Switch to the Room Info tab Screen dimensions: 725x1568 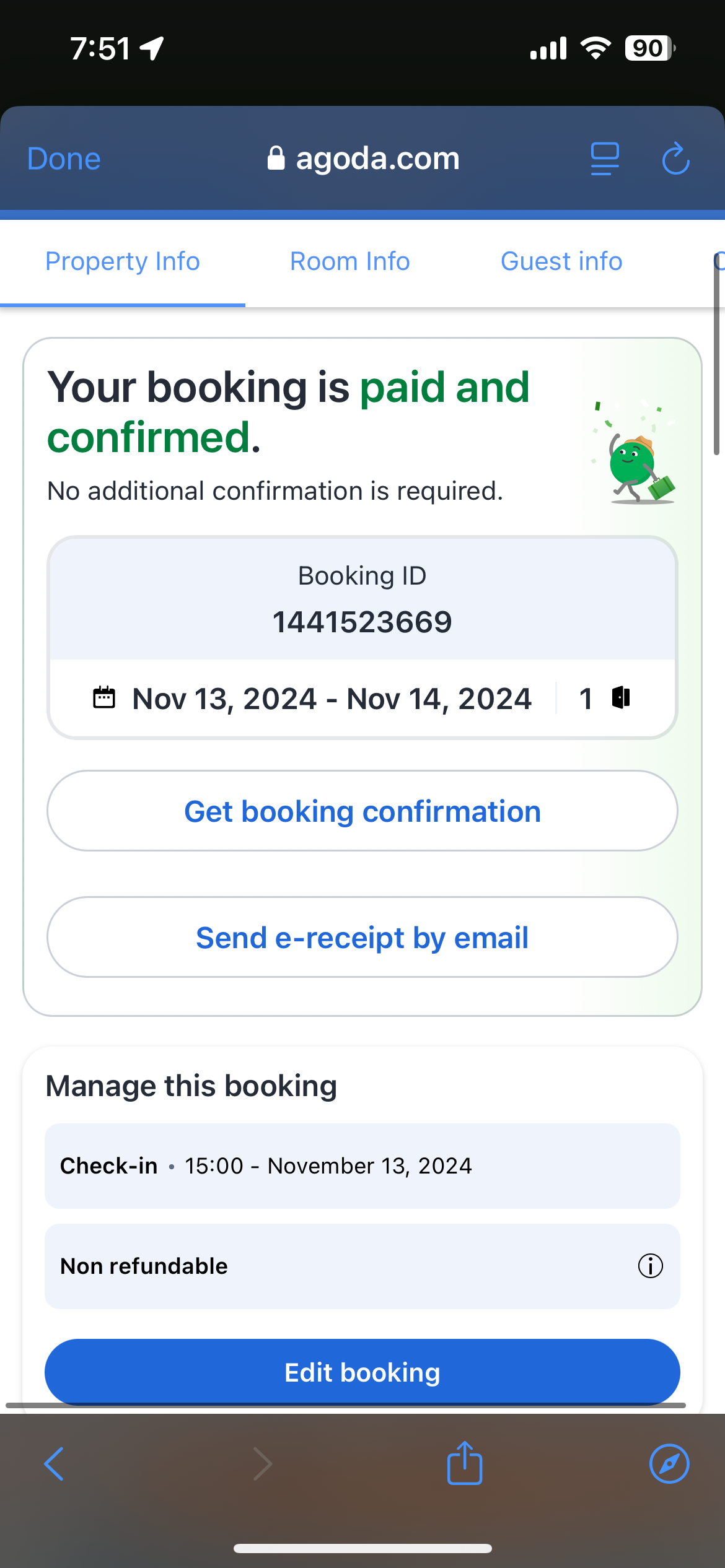pos(350,261)
